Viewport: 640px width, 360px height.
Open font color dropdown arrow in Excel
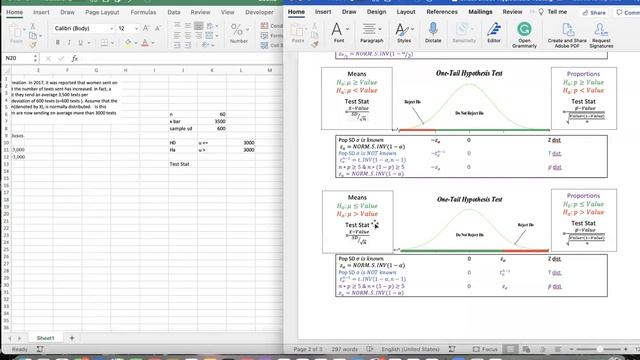pos(153,43)
